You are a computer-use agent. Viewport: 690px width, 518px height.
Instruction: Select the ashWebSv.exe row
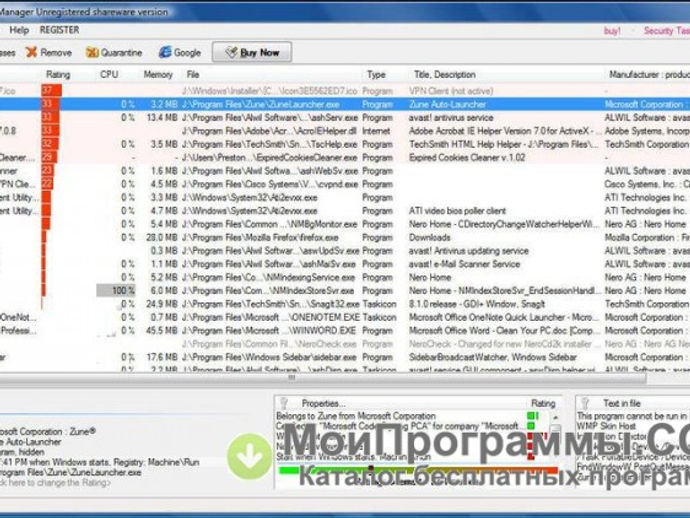coord(345,171)
